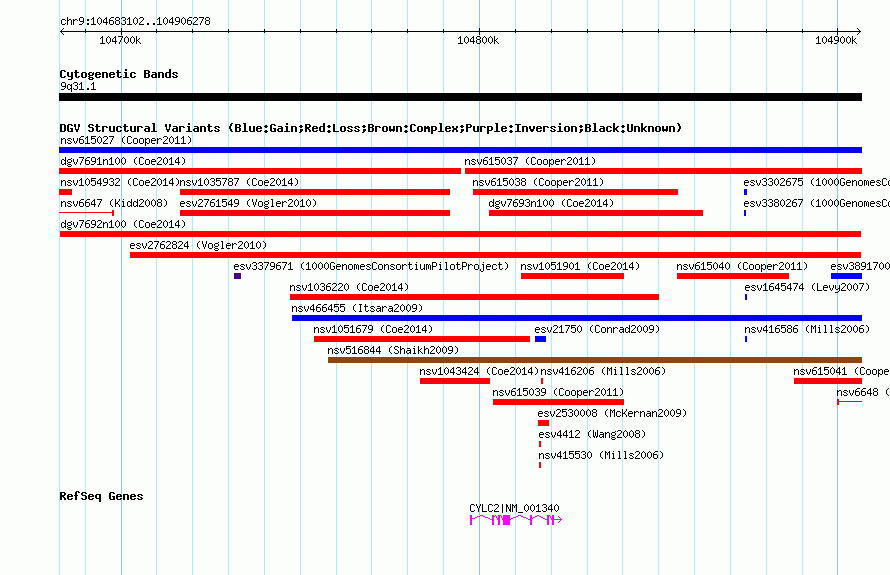Click the red nsv1043424 loss bar
The width and height of the screenshot is (890, 575).
pyautogui.click(x=455, y=381)
